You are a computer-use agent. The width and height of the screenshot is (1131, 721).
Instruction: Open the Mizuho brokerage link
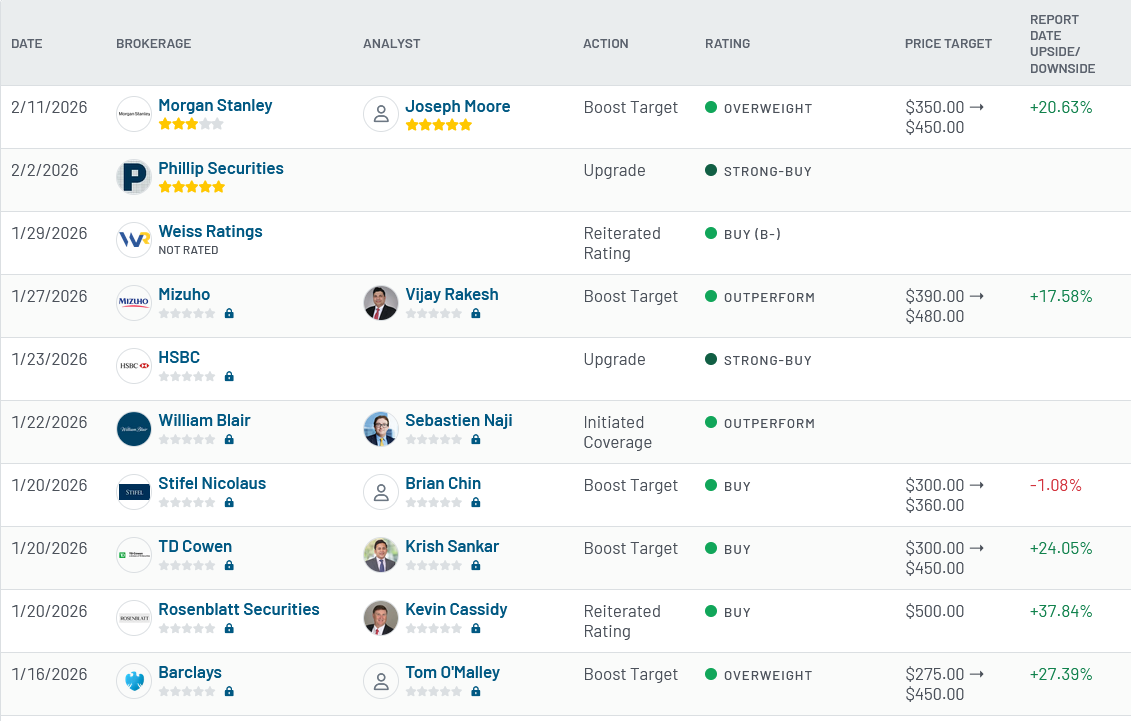[x=184, y=294]
